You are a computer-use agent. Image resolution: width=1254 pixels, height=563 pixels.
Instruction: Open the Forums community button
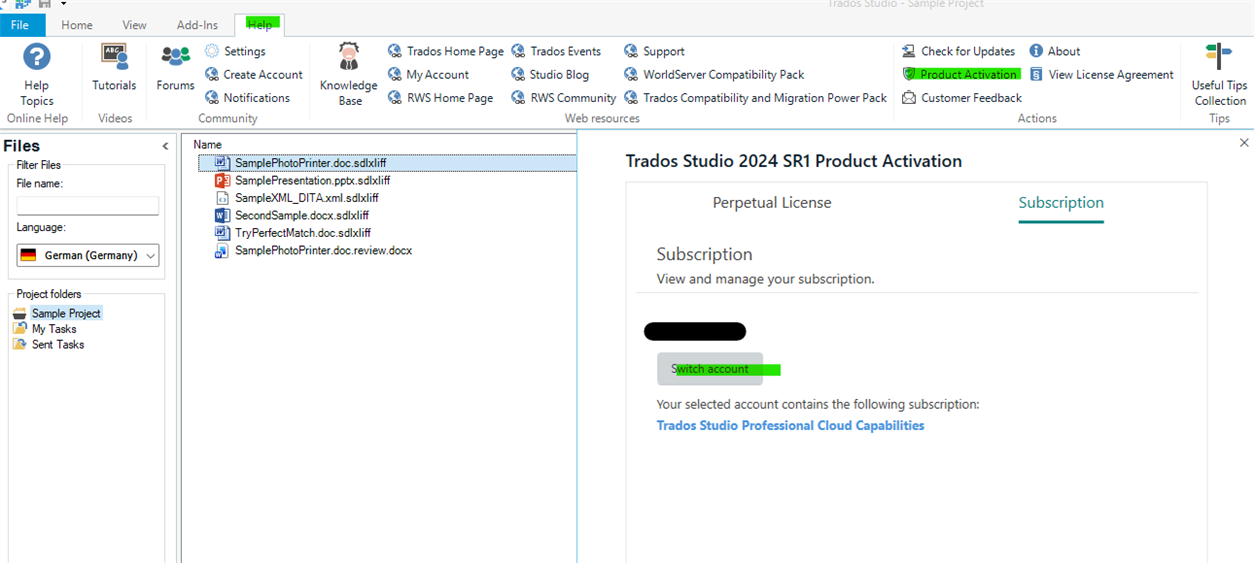(175, 68)
